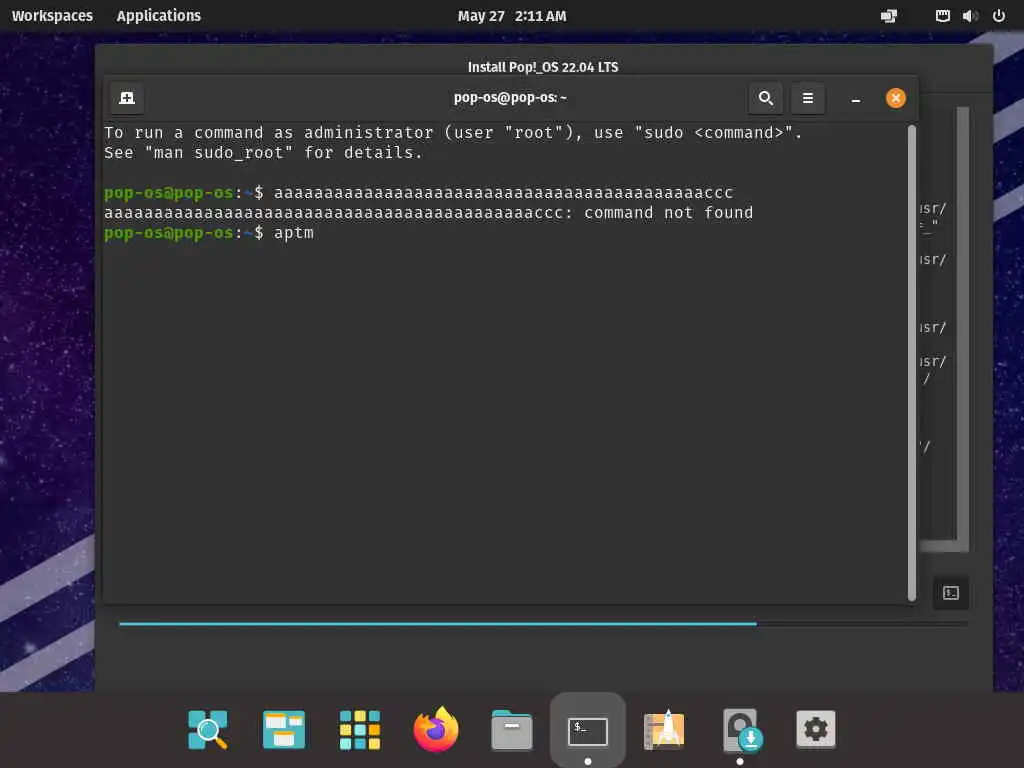Launch Firefox from the dock
The image size is (1024, 768).
436,729
